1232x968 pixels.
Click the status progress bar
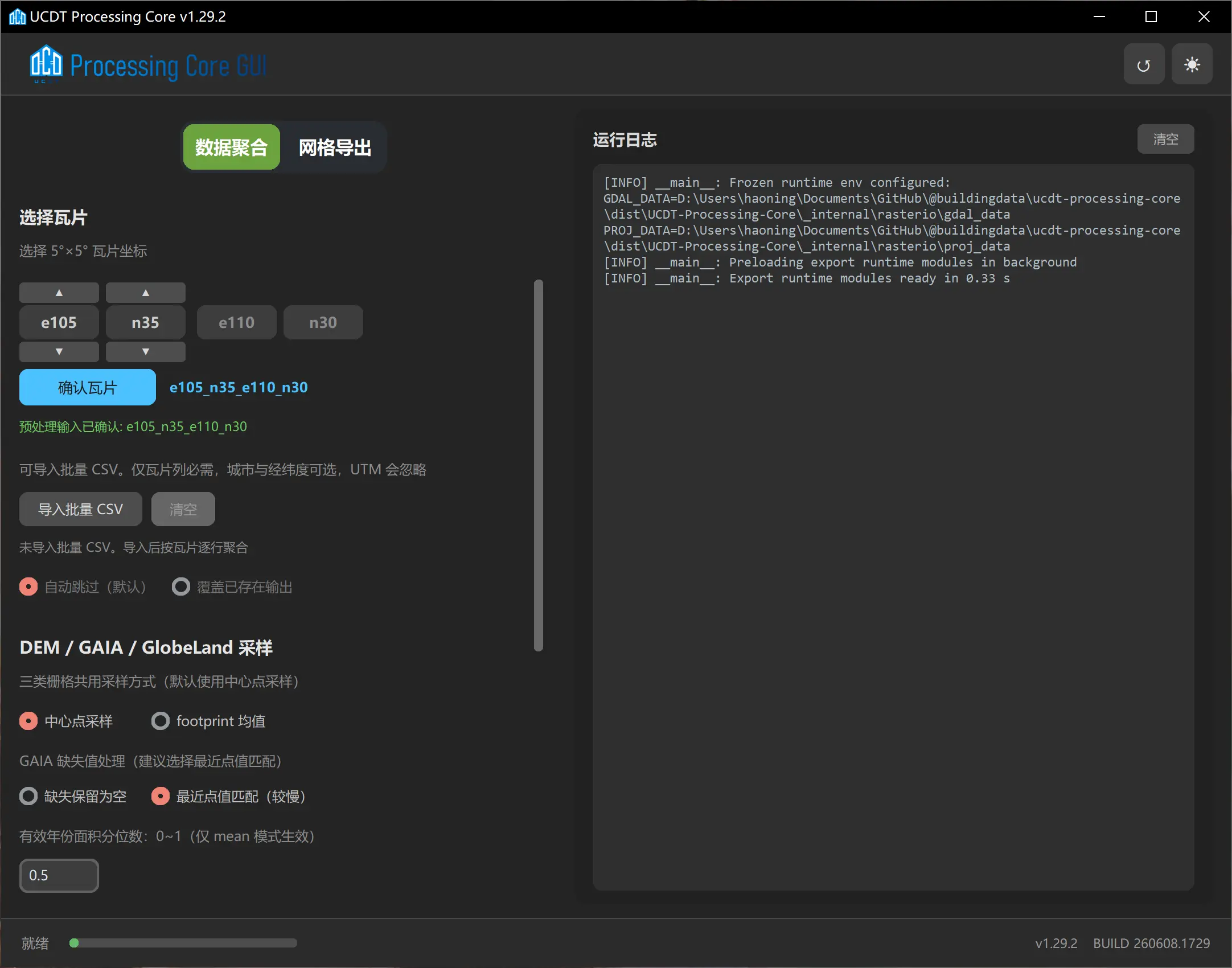click(x=183, y=943)
